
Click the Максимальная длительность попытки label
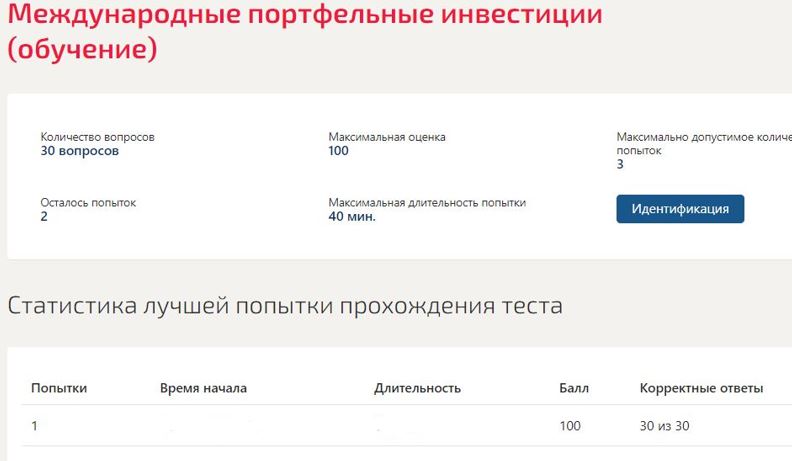[427, 202]
